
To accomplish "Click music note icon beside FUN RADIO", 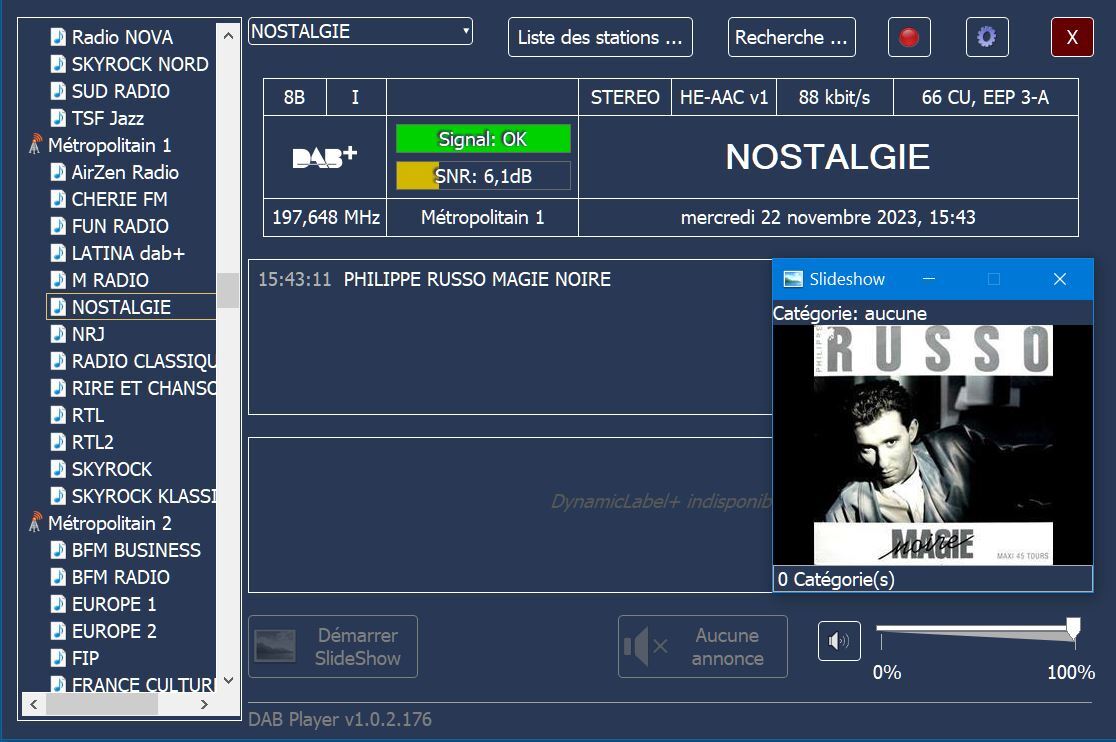I will click(58, 226).
